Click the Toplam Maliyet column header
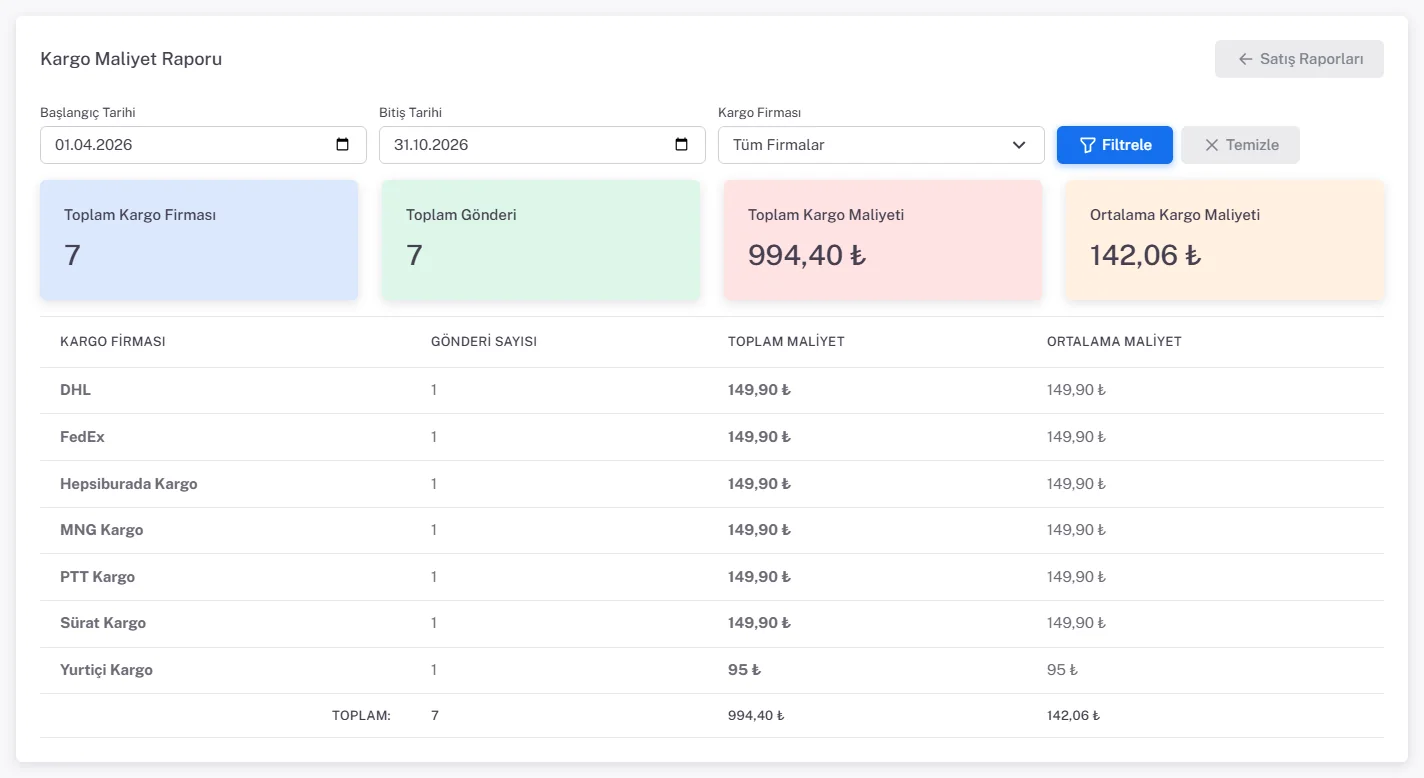The height and width of the screenshot is (778, 1424). pyautogui.click(x=786, y=342)
